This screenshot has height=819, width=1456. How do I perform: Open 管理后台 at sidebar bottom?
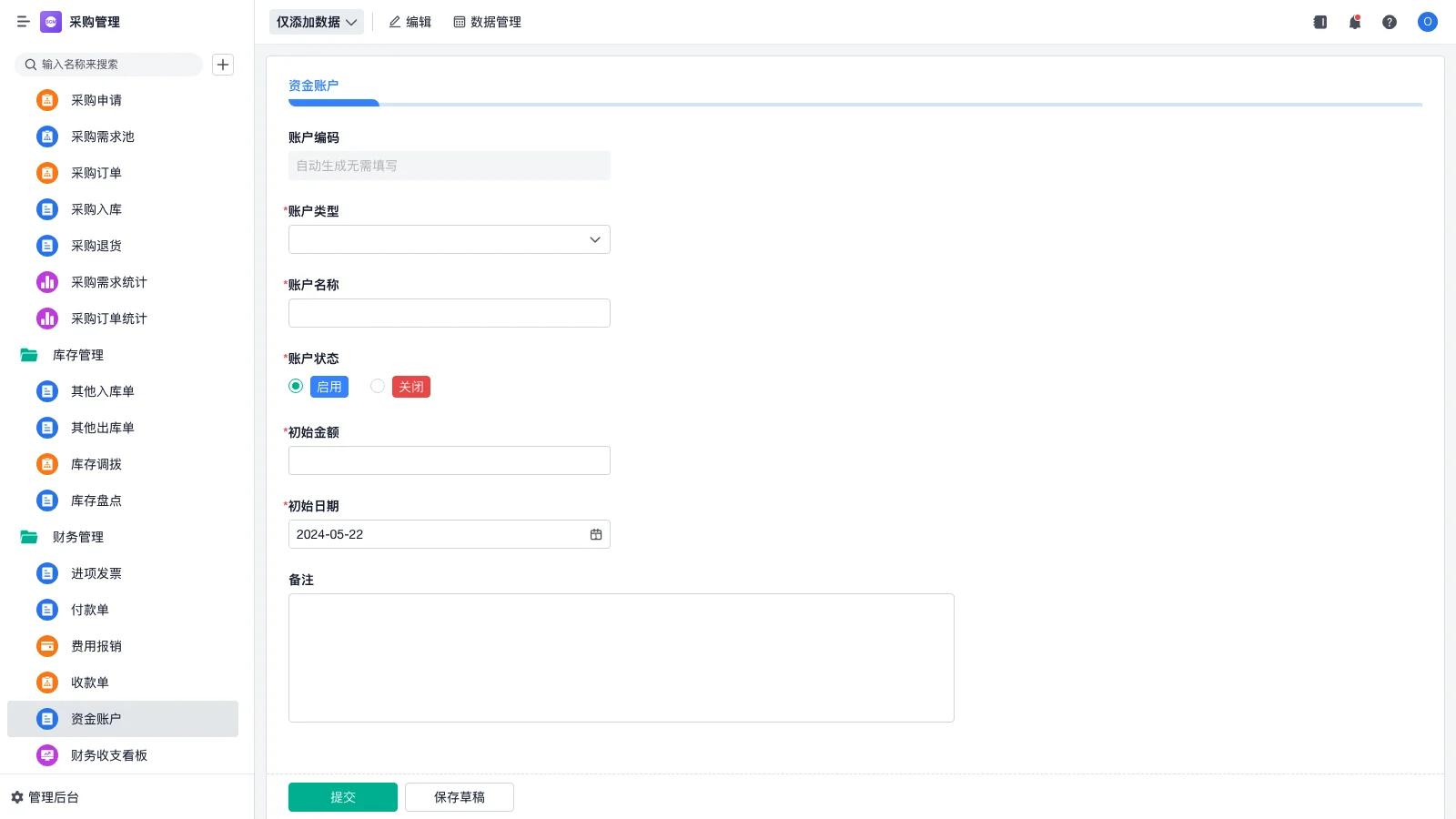pyautogui.click(x=45, y=797)
